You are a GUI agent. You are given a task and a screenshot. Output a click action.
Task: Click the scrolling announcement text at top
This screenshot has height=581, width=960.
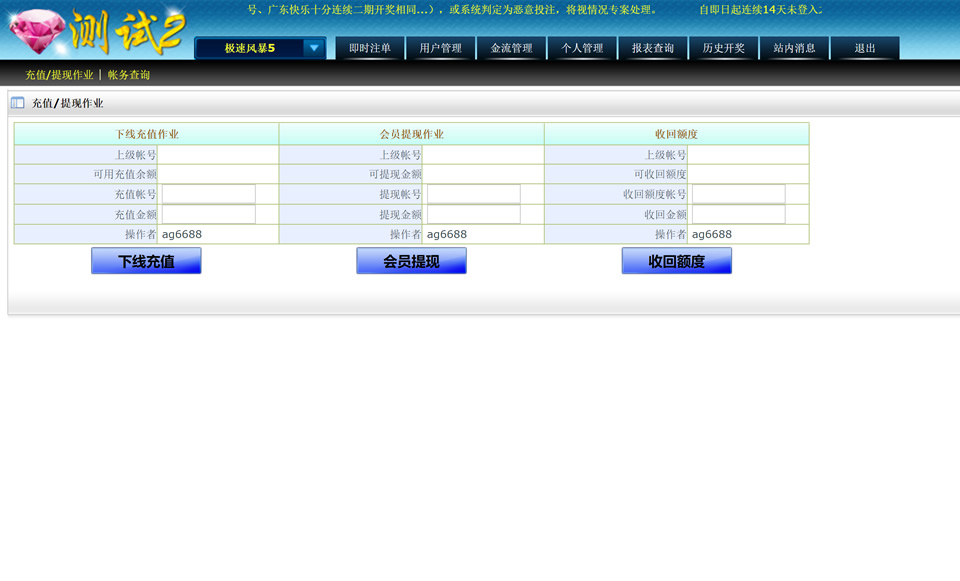(x=534, y=10)
